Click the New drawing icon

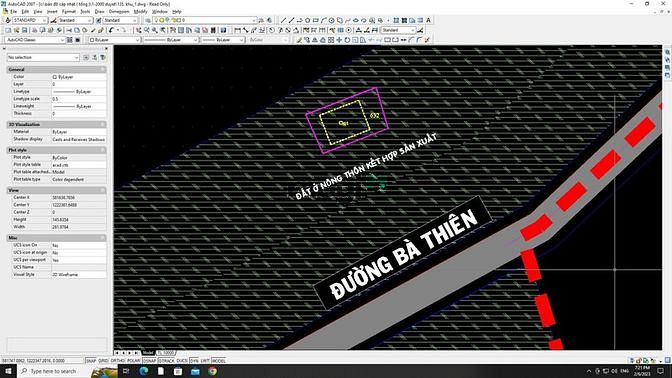point(8,30)
